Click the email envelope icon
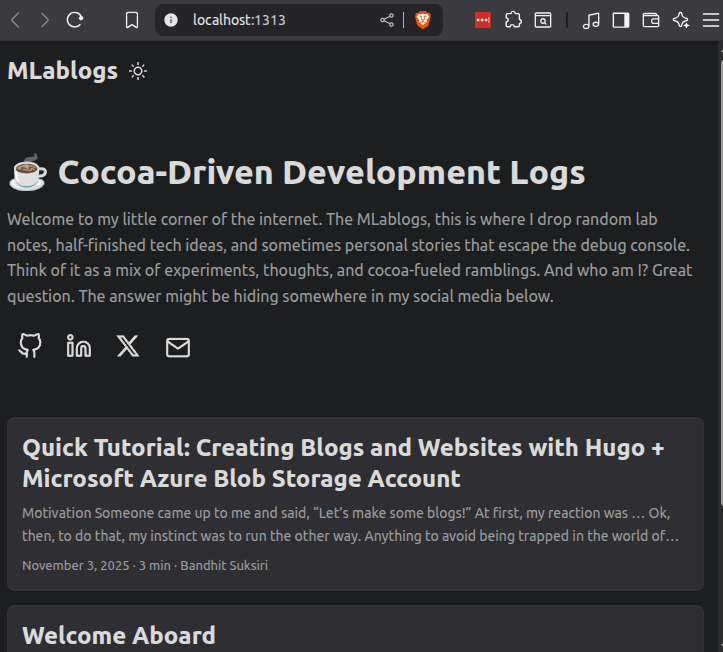This screenshot has height=652, width=723. pyautogui.click(x=177, y=347)
